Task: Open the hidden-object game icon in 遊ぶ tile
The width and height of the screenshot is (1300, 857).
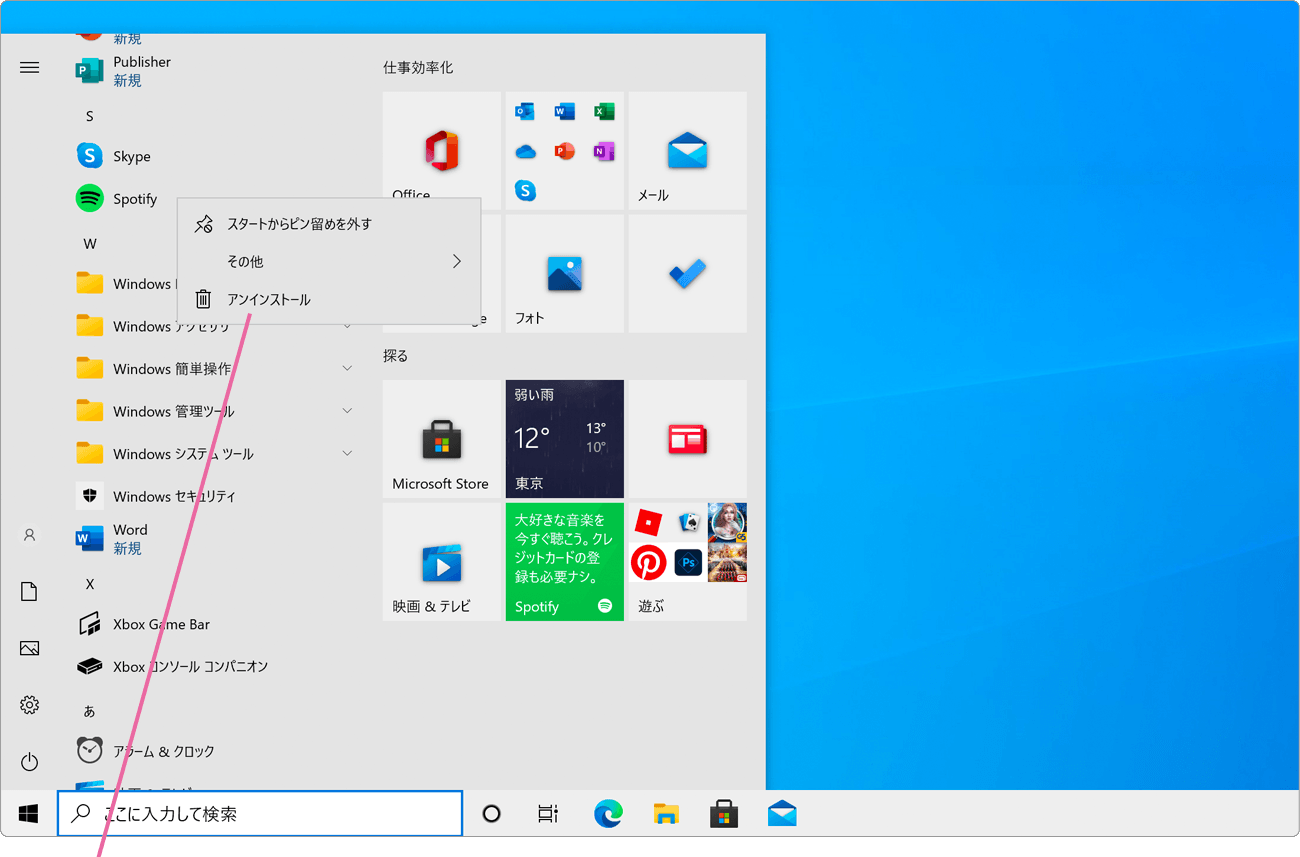Action: [x=727, y=522]
